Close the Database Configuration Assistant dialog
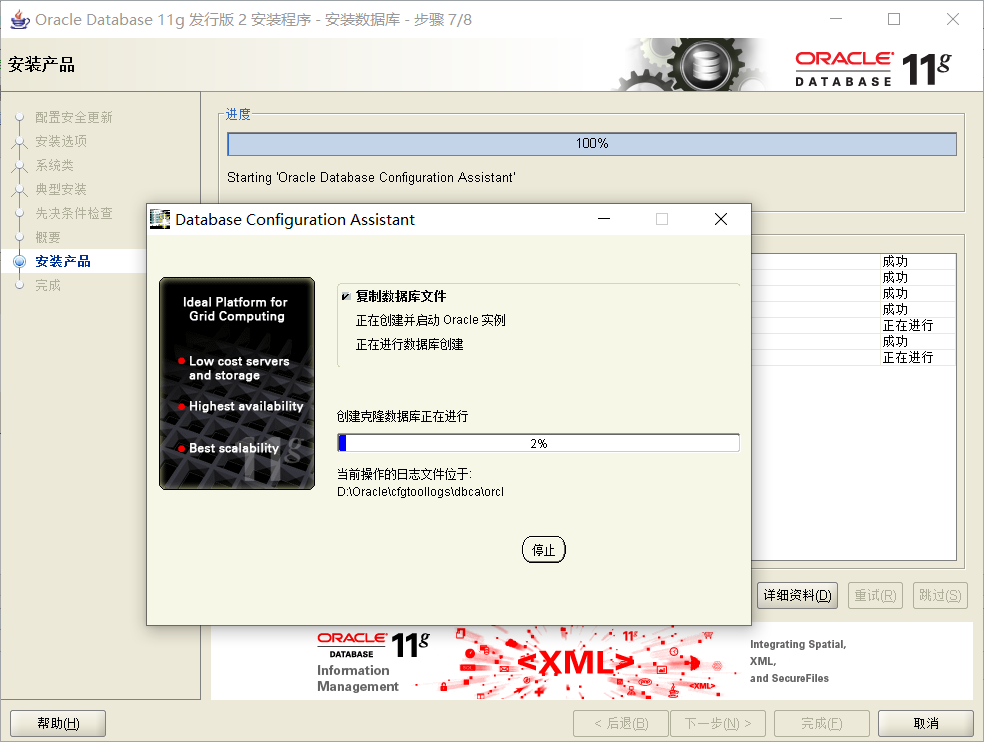The image size is (984, 742). [x=721, y=219]
